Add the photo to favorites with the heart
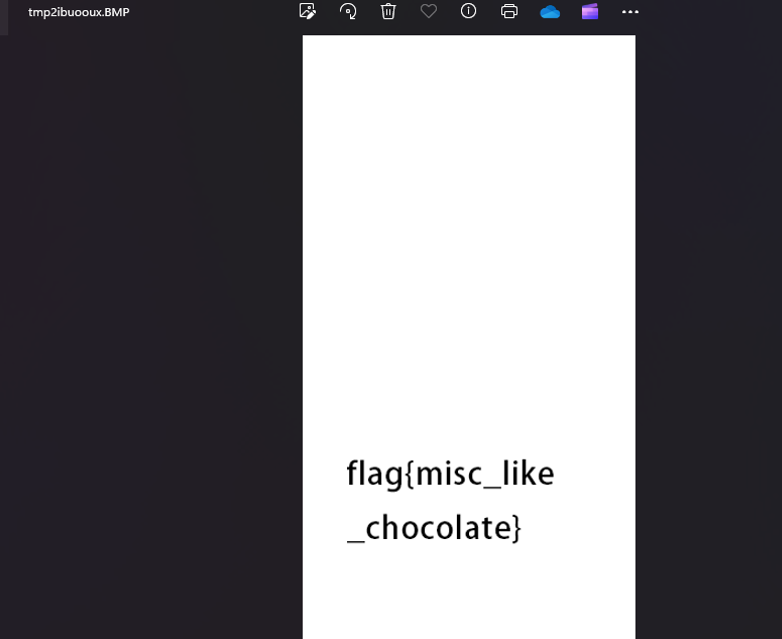Image resolution: width=782 pixels, height=639 pixels. (428, 11)
